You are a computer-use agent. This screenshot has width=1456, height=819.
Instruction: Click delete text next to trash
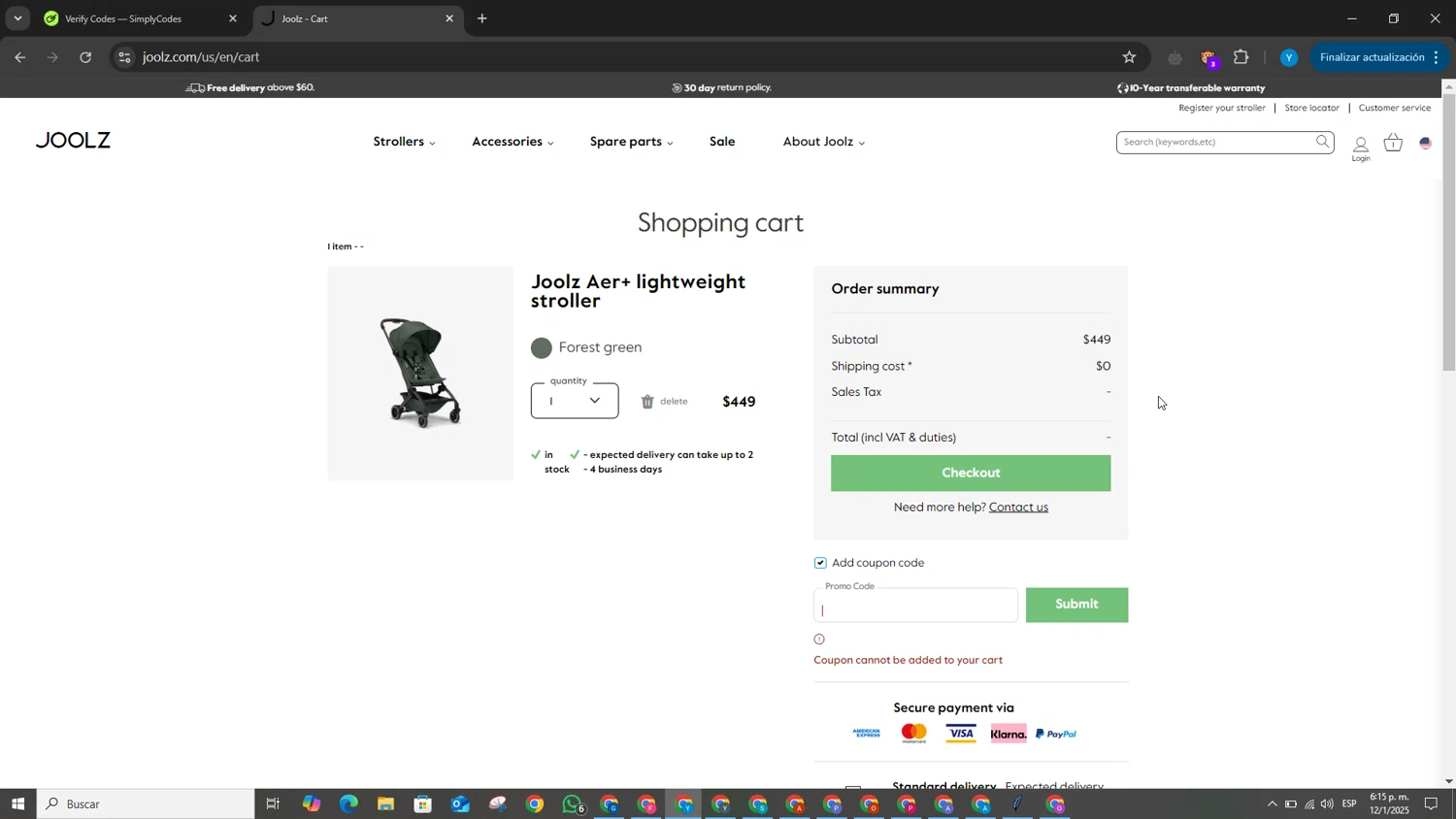click(x=674, y=402)
